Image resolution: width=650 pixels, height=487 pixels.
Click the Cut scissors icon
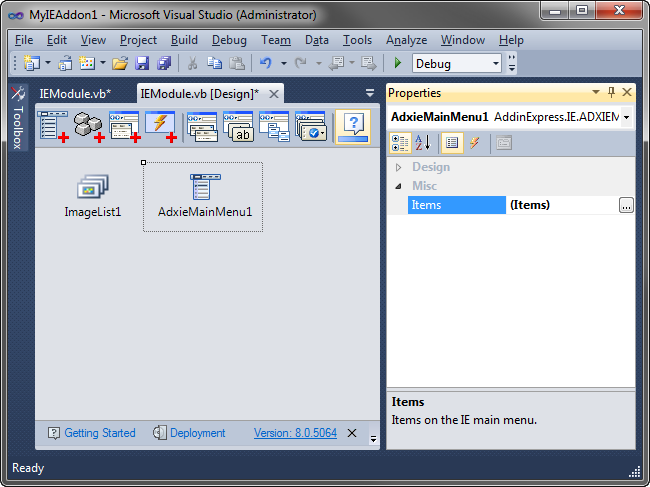(x=192, y=63)
